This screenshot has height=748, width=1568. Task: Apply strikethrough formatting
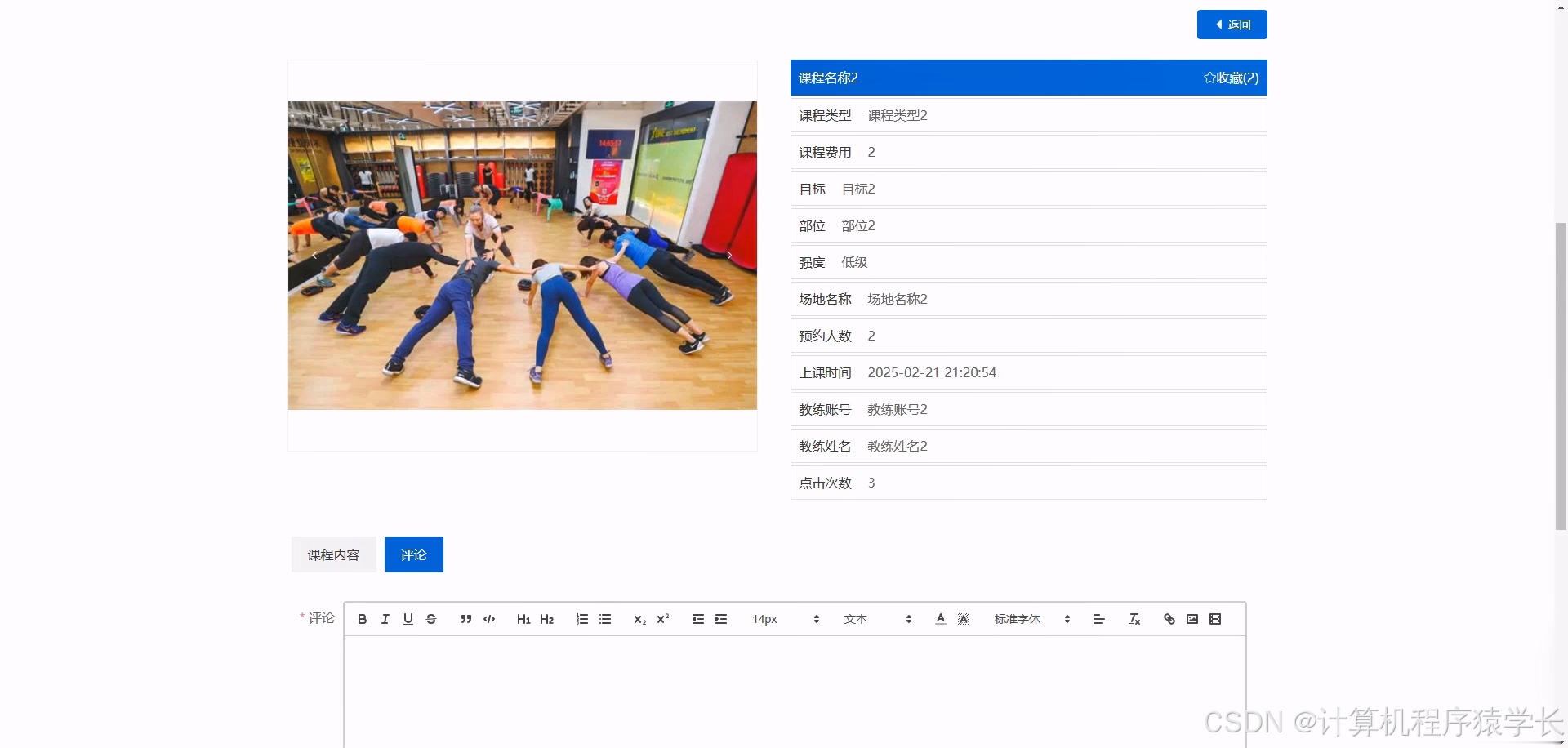coord(431,619)
